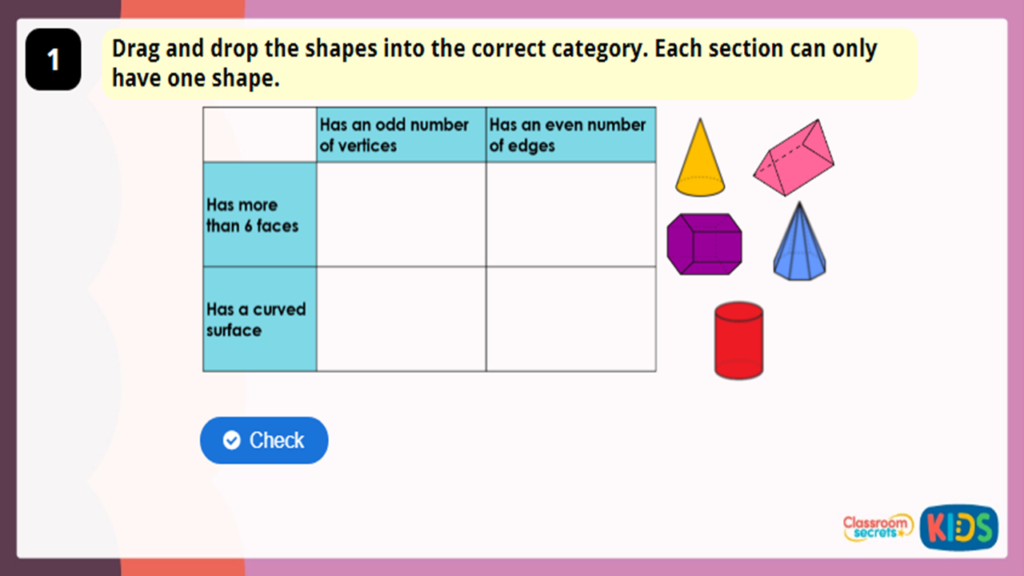
Task: Select the 'Has an odd number of vertices' column header
Action: click(399, 134)
